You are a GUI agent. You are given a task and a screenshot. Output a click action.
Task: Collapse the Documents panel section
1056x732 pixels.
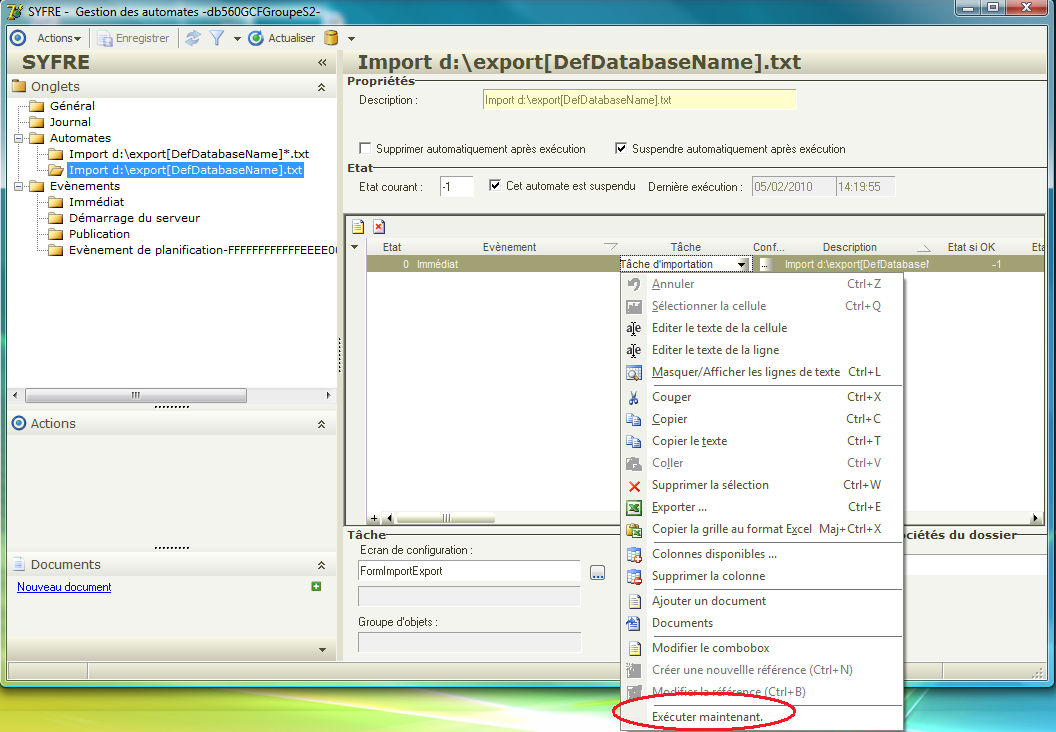[x=321, y=565]
